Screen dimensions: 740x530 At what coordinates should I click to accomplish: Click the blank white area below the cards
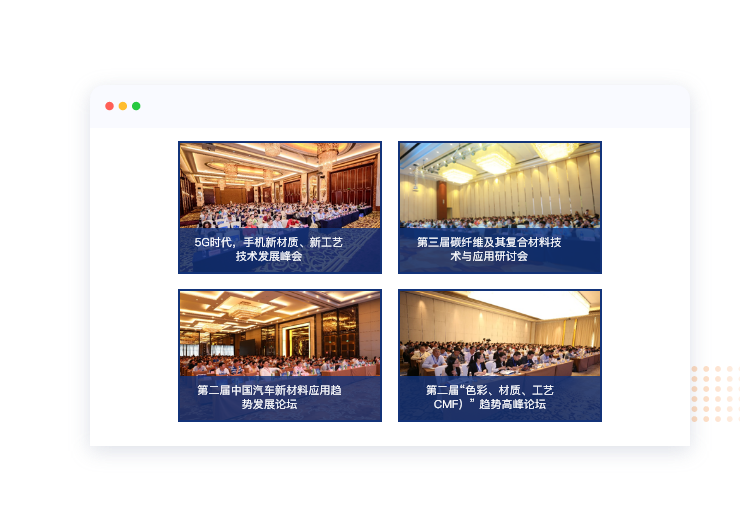pos(390,434)
